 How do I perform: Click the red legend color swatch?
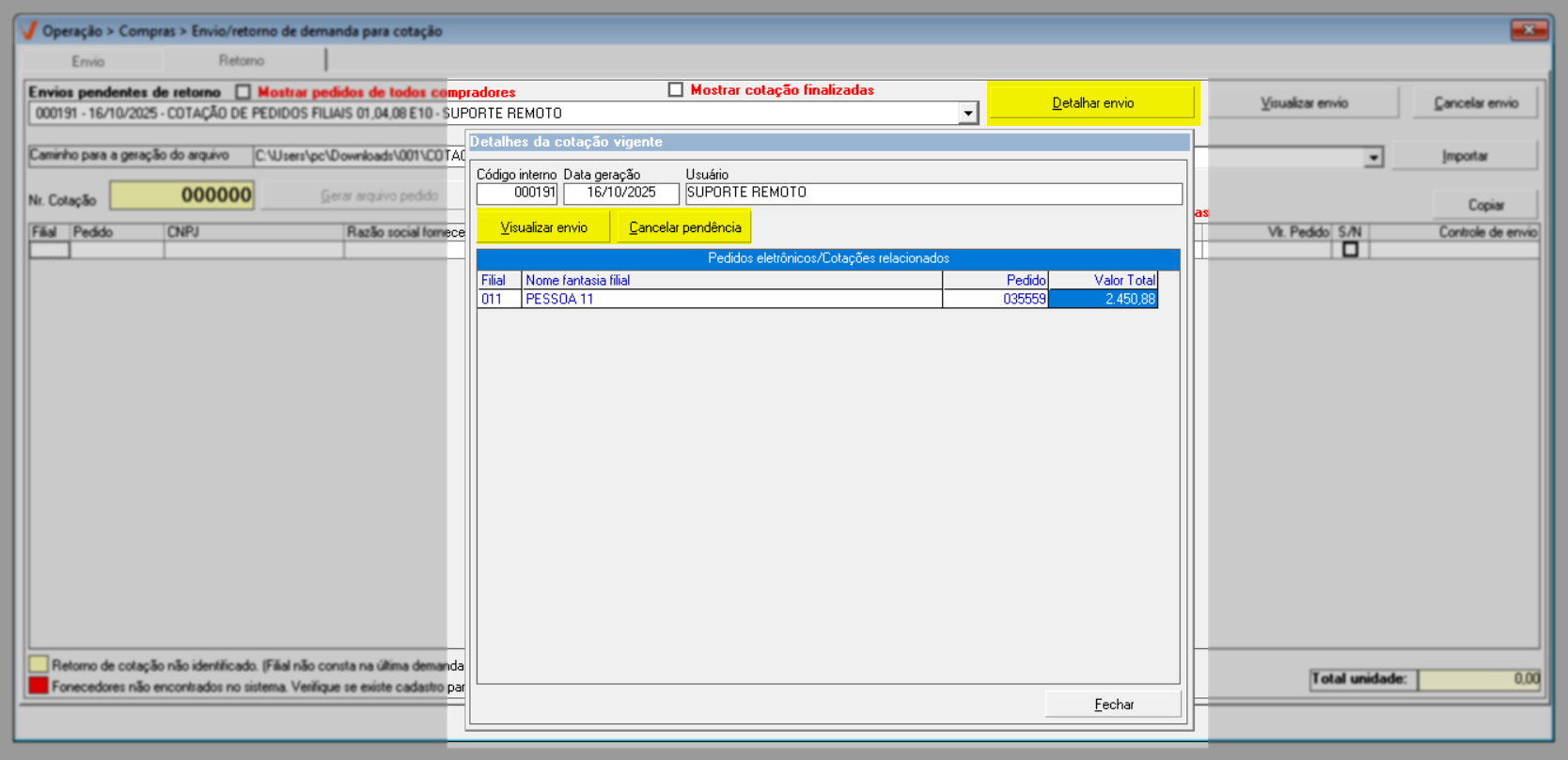[38, 686]
